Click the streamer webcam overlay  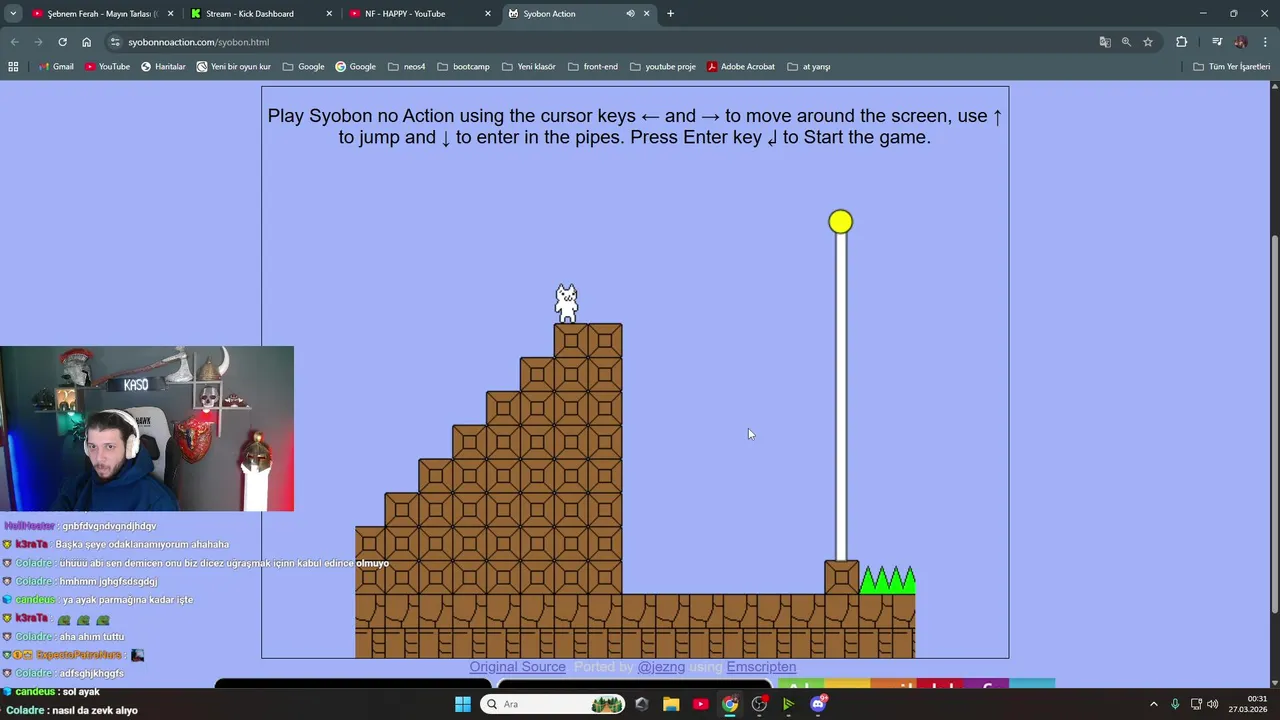pyautogui.click(x=147, y=429)
